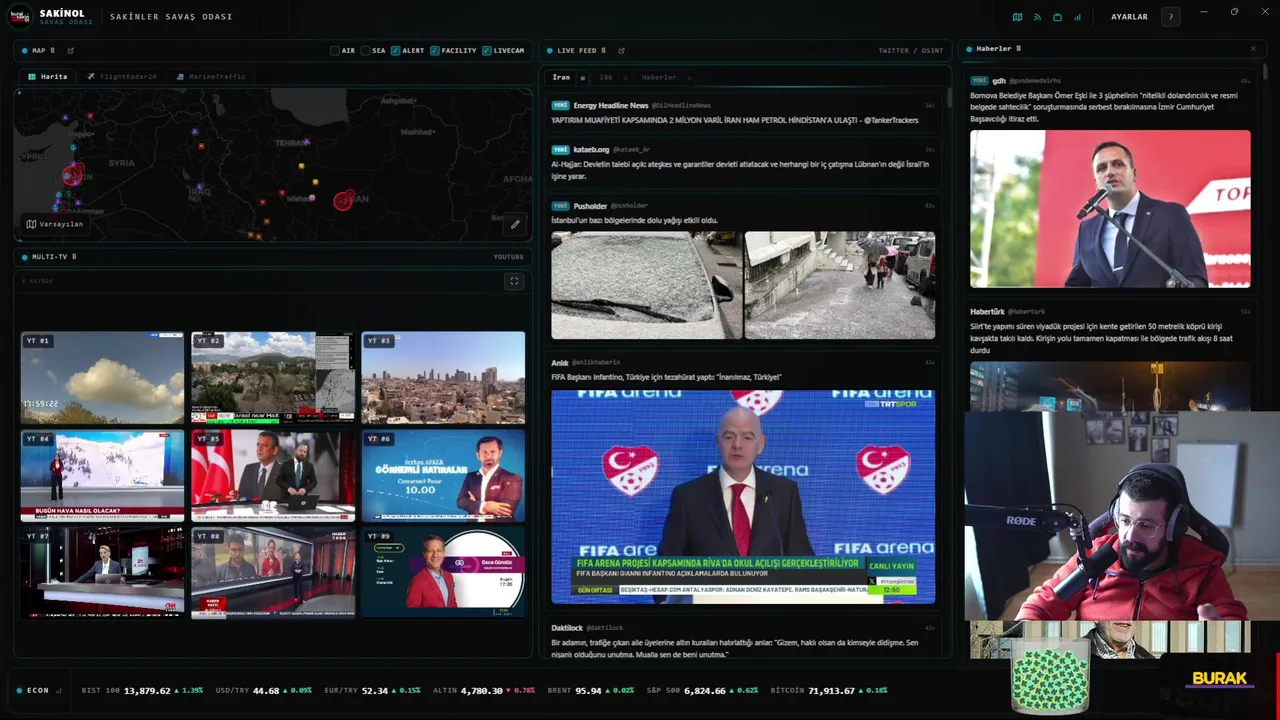The image size is (1280, 720).
Task: Pop out the MAP panel
Action: pos(70,50)
